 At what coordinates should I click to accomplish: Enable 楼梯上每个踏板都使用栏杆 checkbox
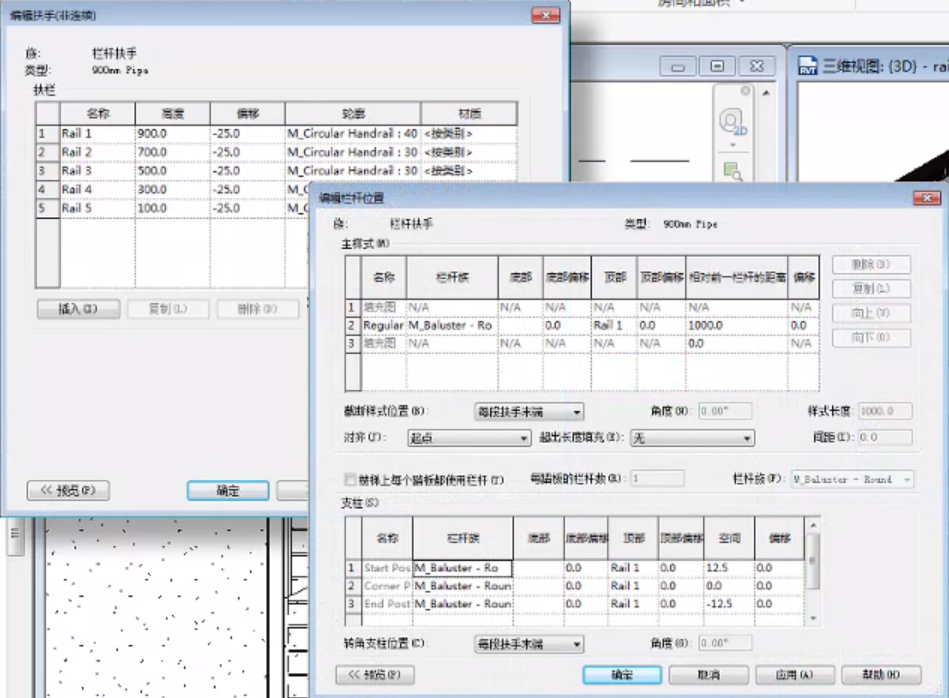coord(350,479)
